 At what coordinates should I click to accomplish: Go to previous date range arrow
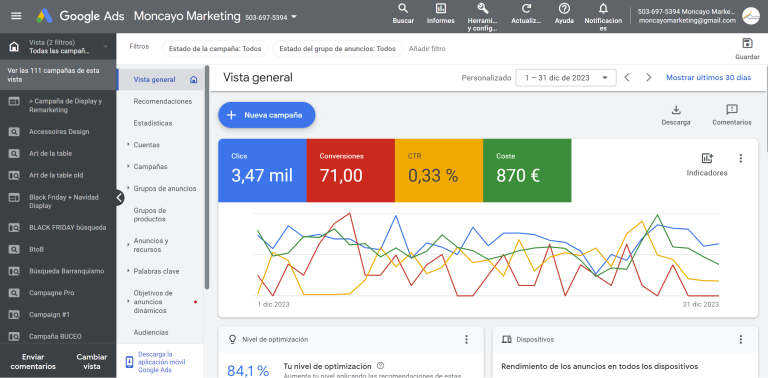coord(627,77)
